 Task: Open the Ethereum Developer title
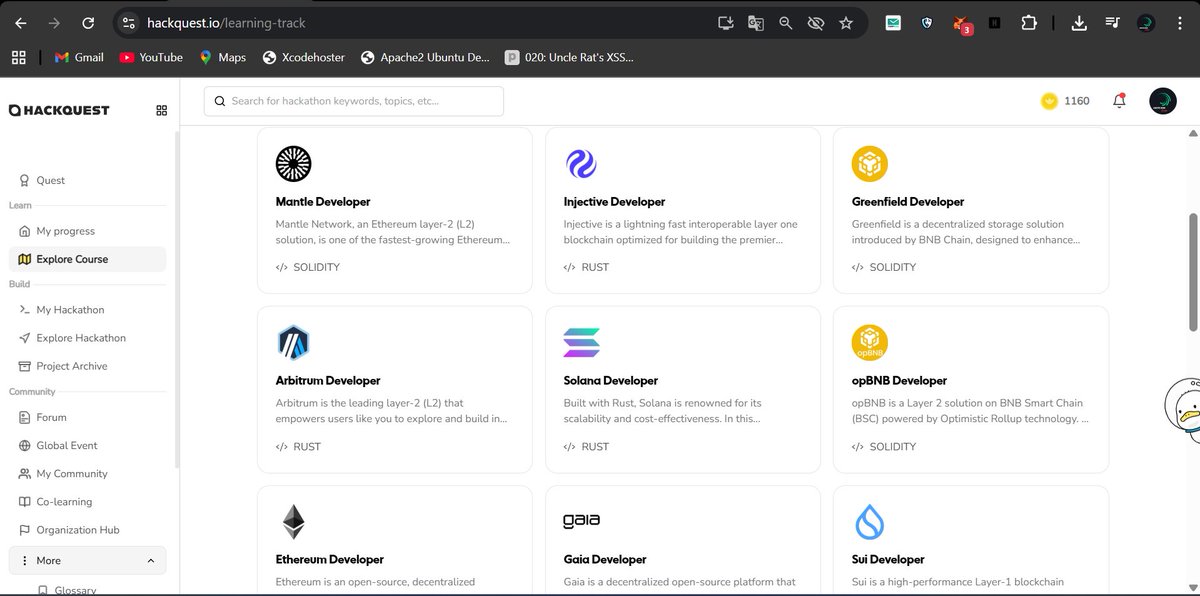click(x=329, y=560)
